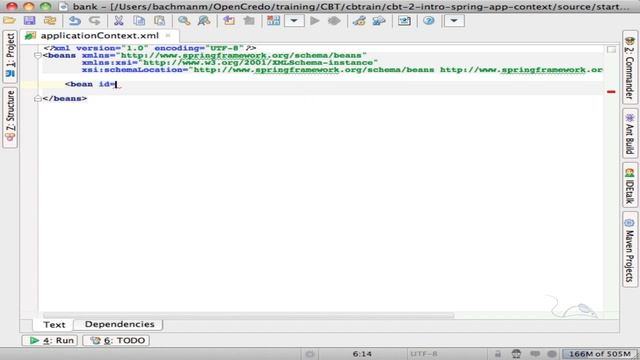The image size is (640, 360).
Task: Save all with the floppy disk icon
Action: pos(29,20)
